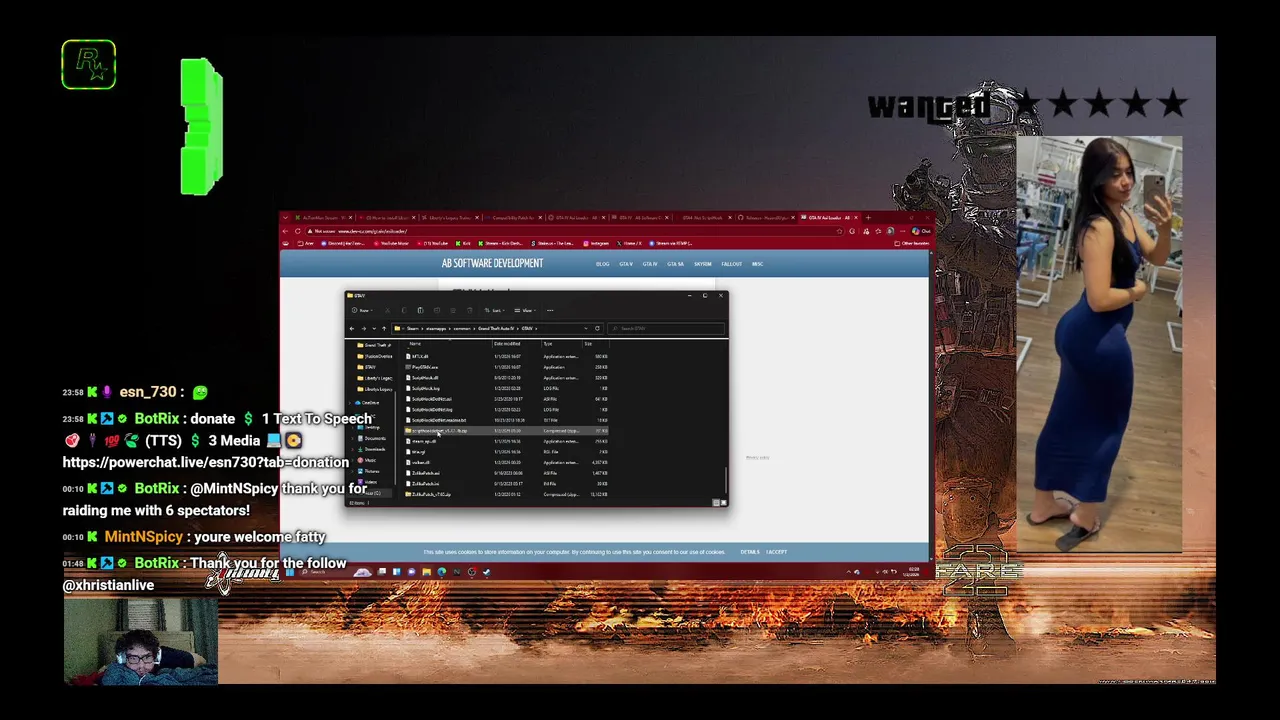Click the 'steamapps' breadcrumb segment
1280x720 pixels.
pos(436,328)
